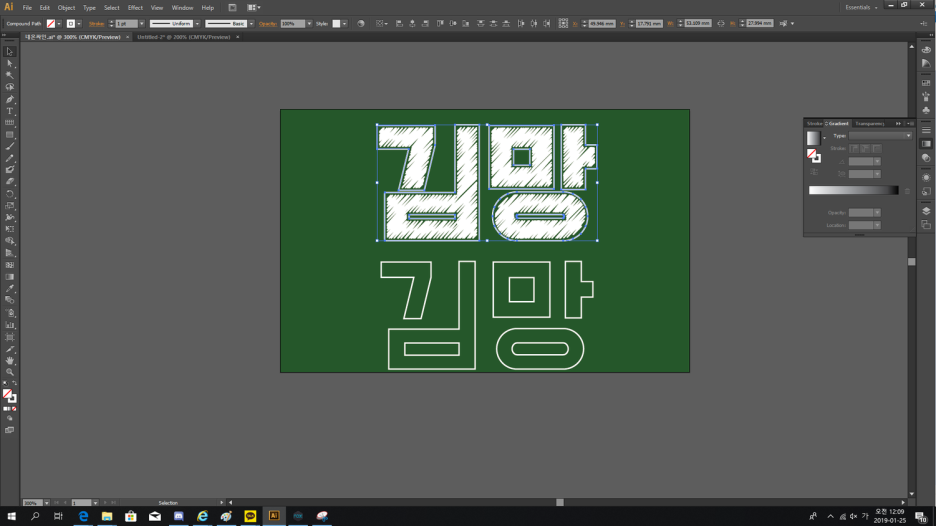Click the gradient slider bar
Screen dimensions: 936x526
(x=853, y=190)
